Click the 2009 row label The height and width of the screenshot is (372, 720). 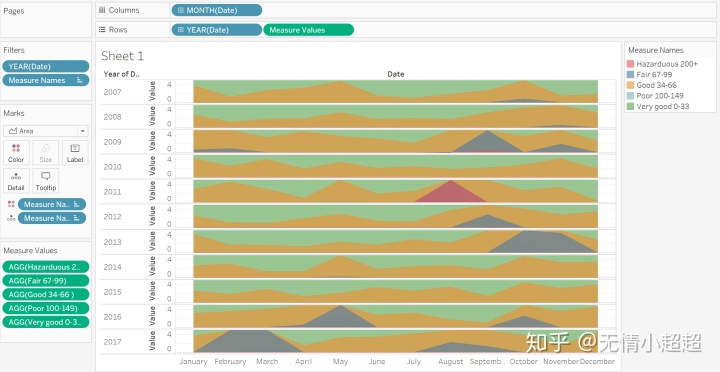(x=112, y=141)
